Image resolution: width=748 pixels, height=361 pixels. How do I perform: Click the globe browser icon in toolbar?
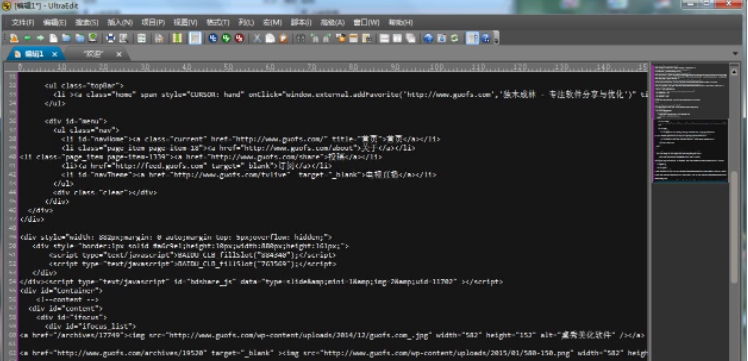[x=428, y=38]
